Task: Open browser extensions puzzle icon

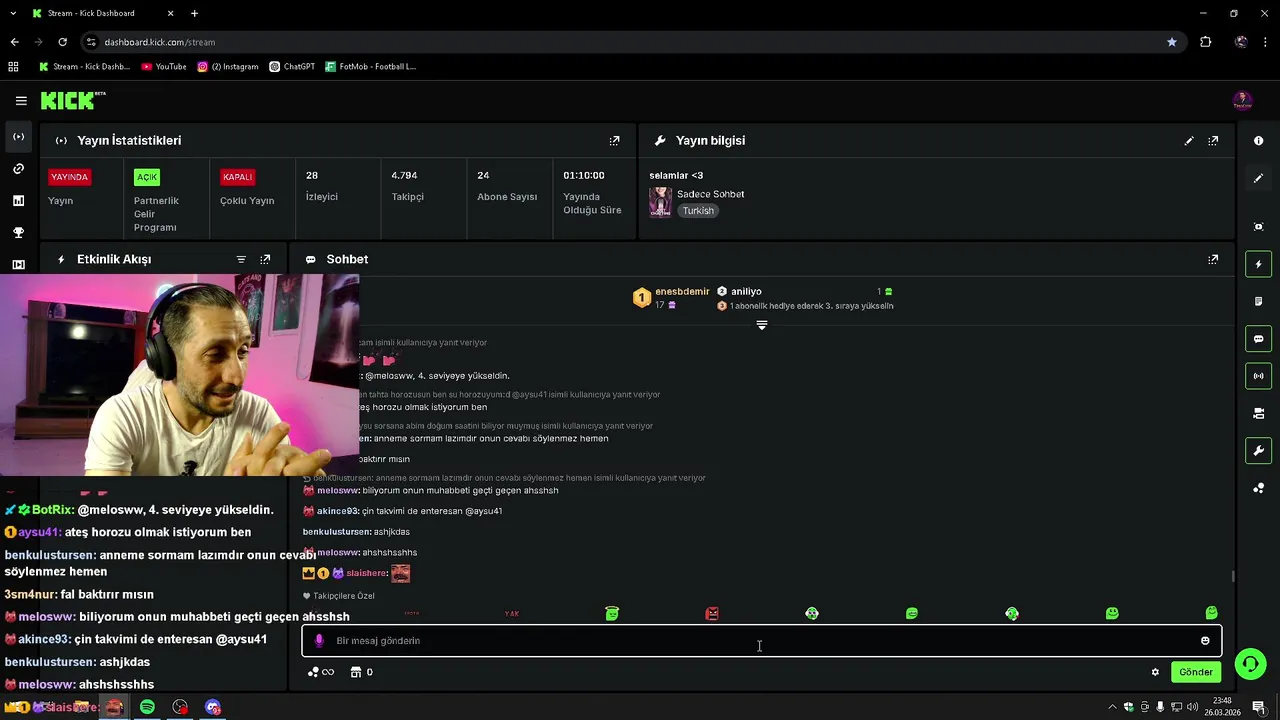Action: pos(1205,42)
